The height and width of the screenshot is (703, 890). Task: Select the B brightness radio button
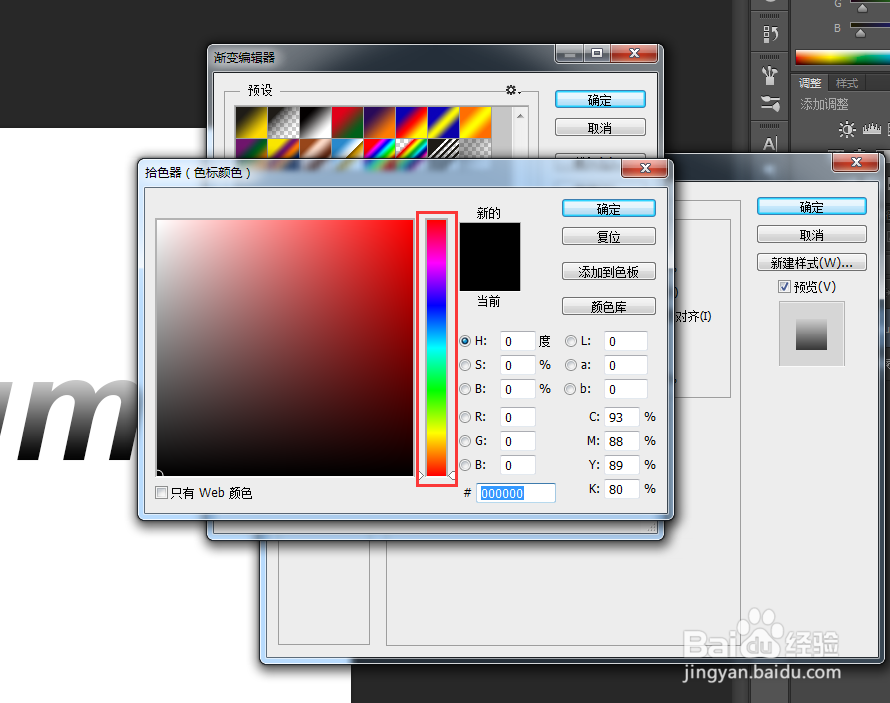pos(465,389)
